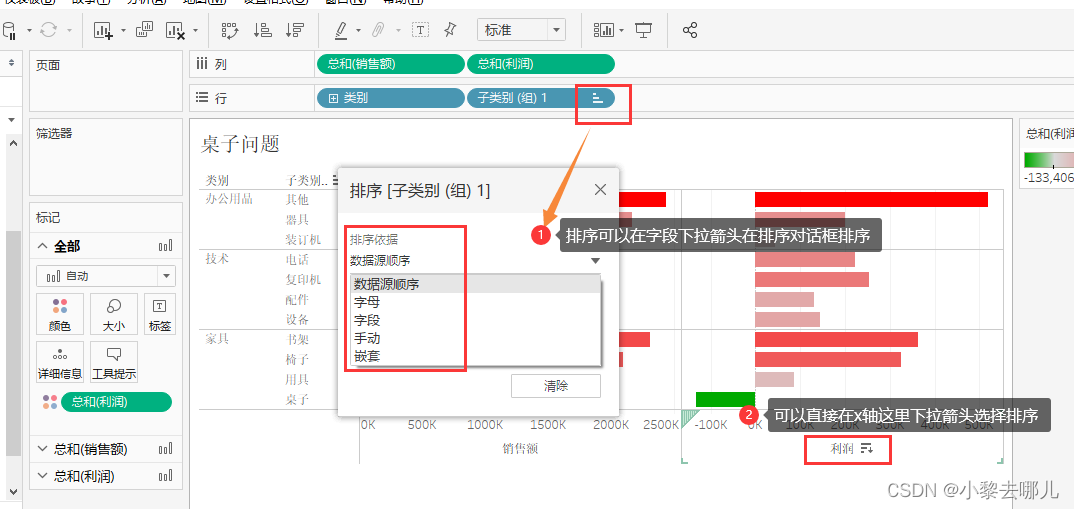Click the 书架 subcategory row label
This screenshot has width=1074, height=509.
[297, 339]
